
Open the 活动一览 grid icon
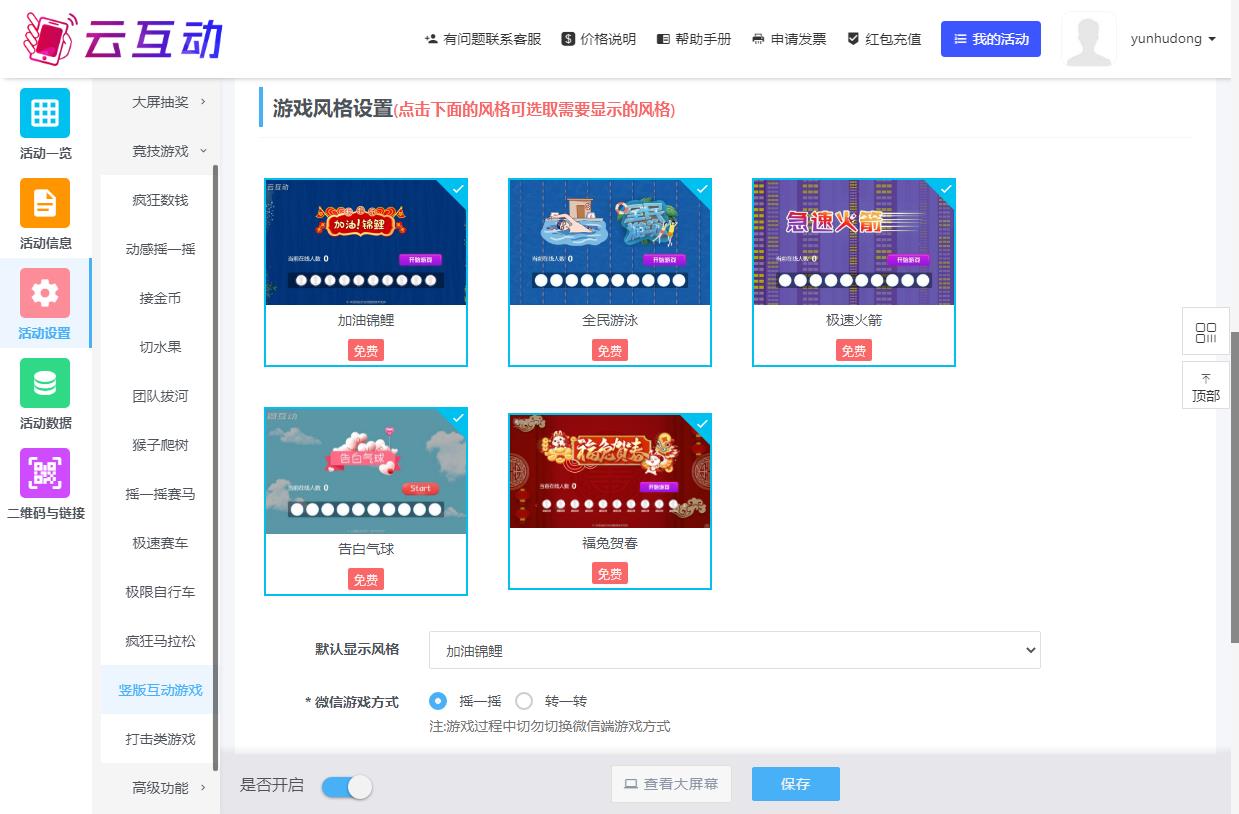tap(45, 113)
